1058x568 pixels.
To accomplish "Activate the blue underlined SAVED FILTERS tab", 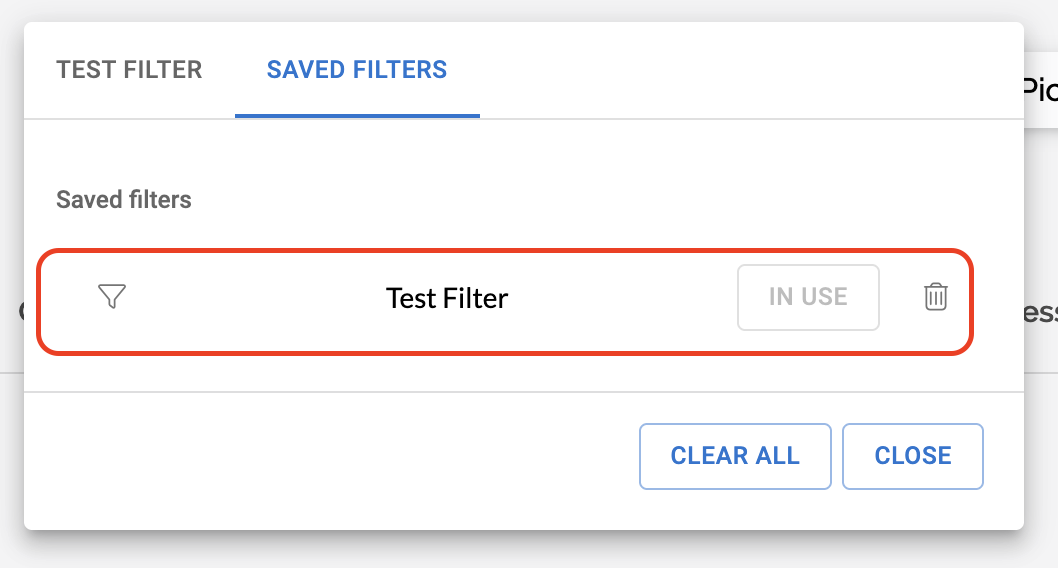I will click(x=357, y=70).
